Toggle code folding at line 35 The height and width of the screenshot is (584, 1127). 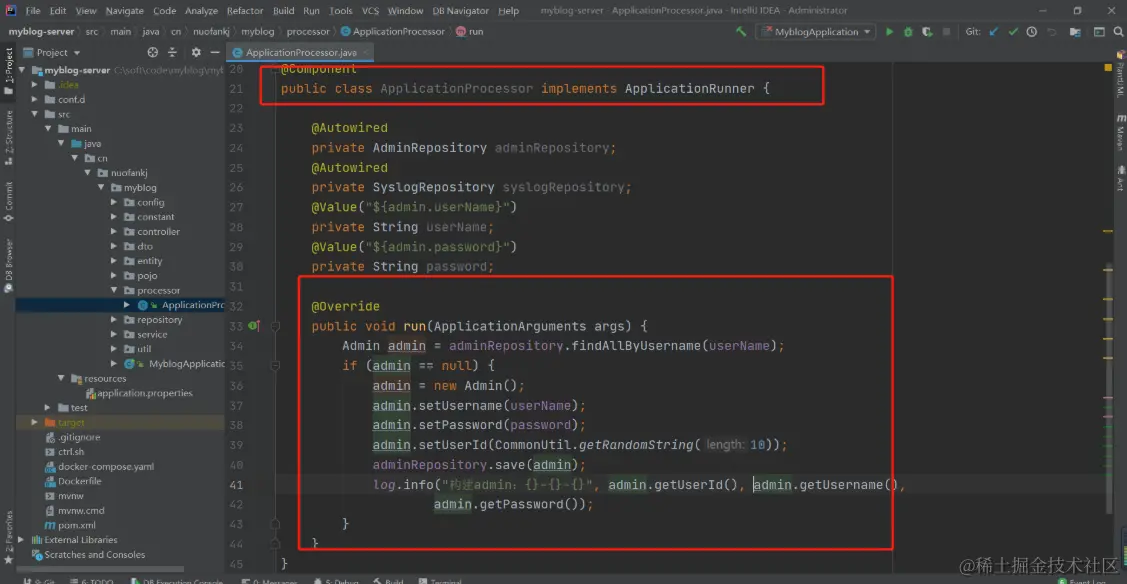click(275, 366)
